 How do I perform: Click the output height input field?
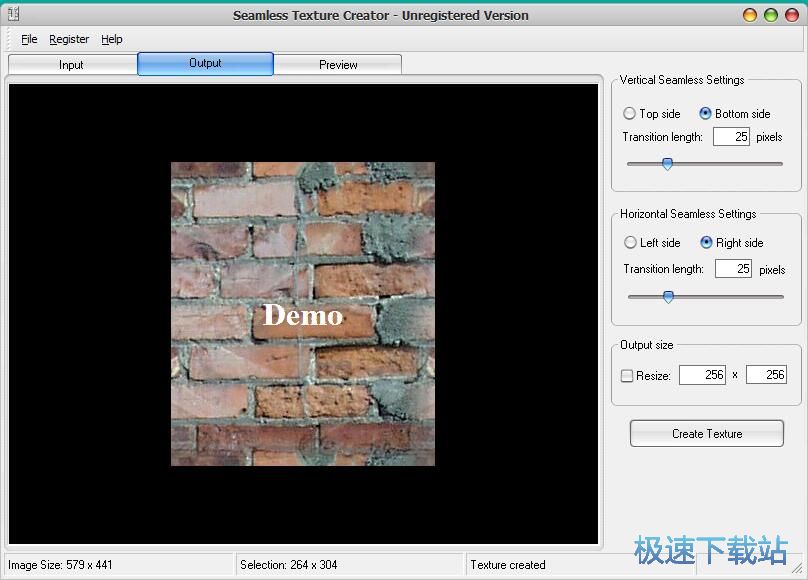pos(766,375)
